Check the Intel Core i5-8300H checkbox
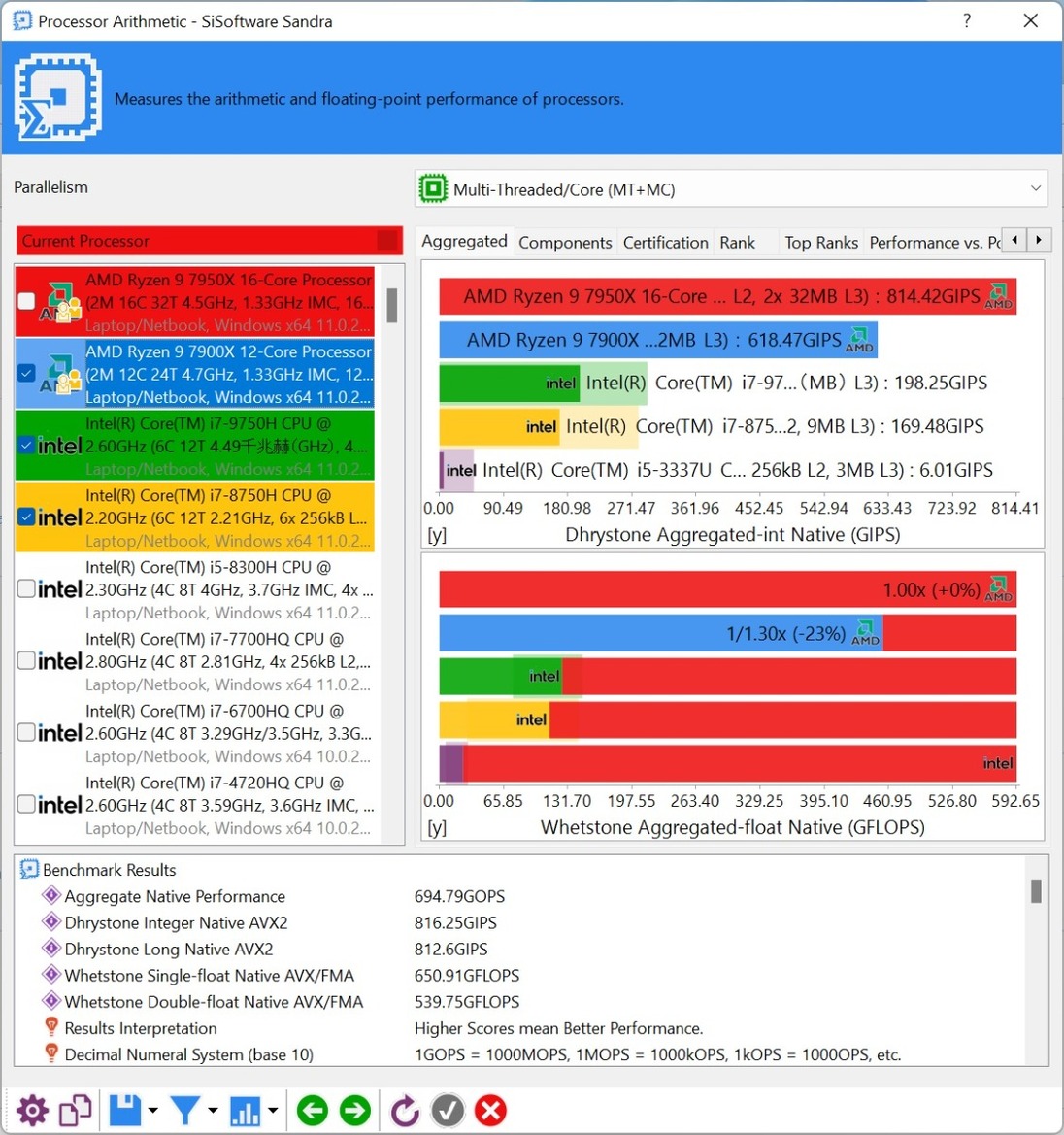Screen dimensions: 1064x1135 [26, 588]
